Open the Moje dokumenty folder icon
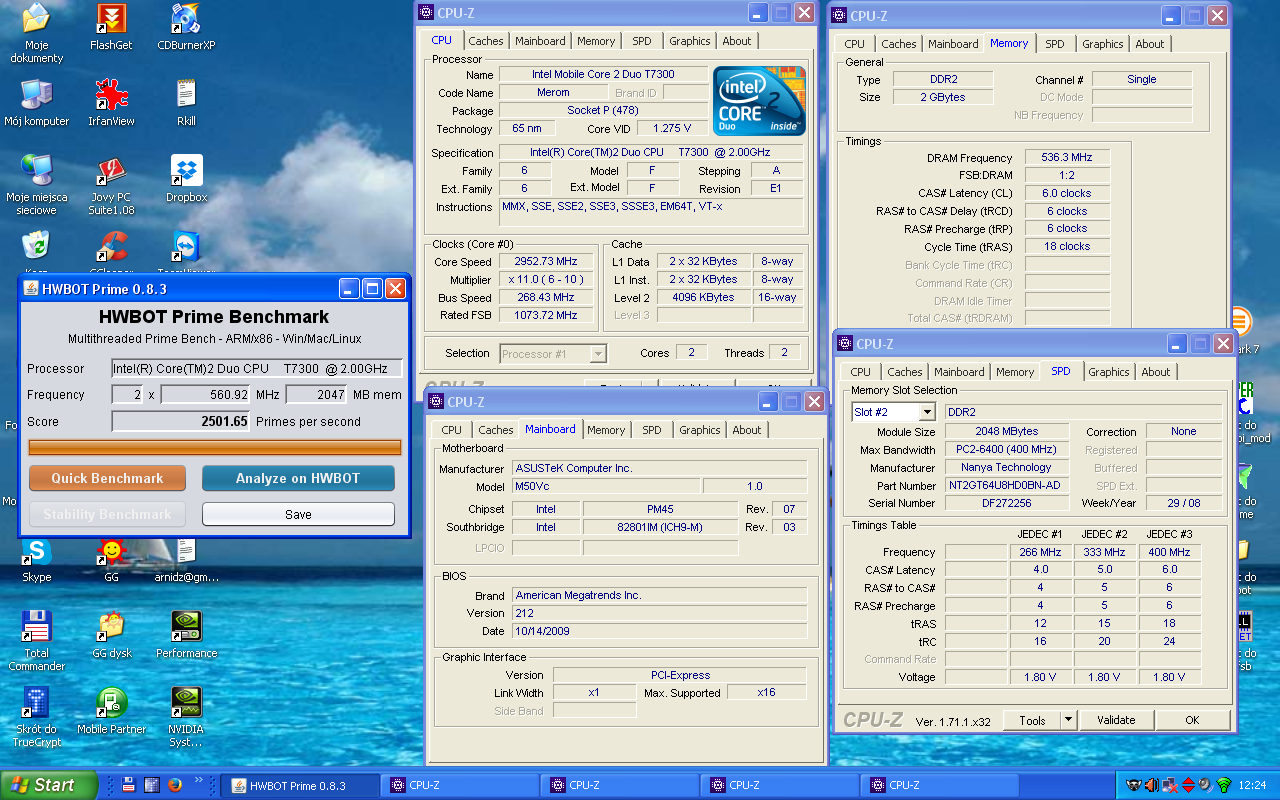This screenshot has width=1280, height=800. coord(36,19)
